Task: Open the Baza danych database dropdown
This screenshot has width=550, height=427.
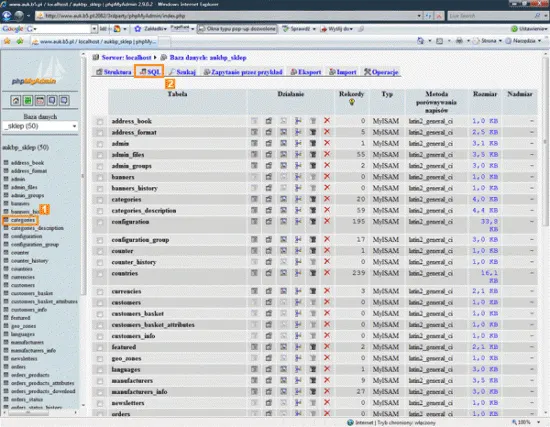Action: pyautogui.click(x=40, y=126)
